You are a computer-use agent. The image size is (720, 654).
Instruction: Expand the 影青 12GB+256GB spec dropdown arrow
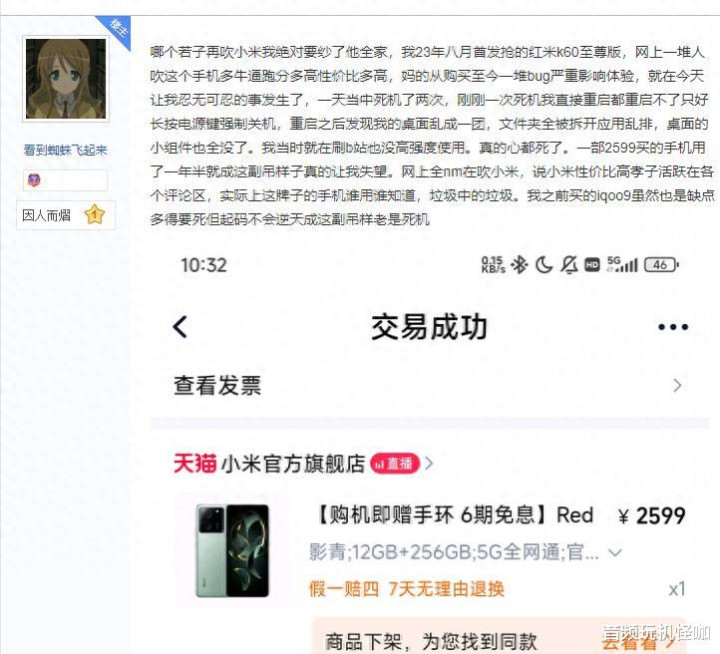tap(615, 553)
